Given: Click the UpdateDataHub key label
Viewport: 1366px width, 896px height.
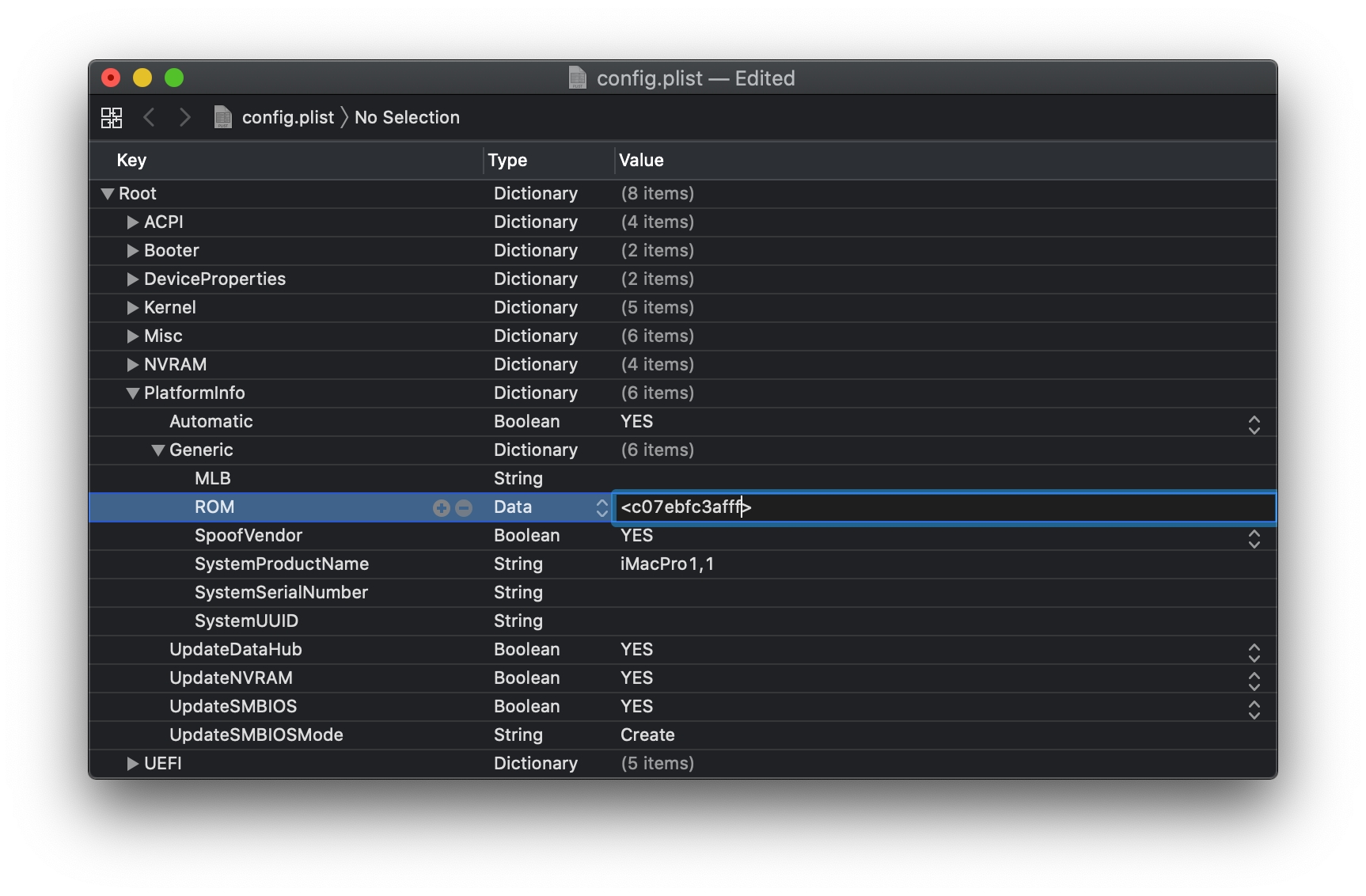Looking at the screenshot, I should point(236,649).
